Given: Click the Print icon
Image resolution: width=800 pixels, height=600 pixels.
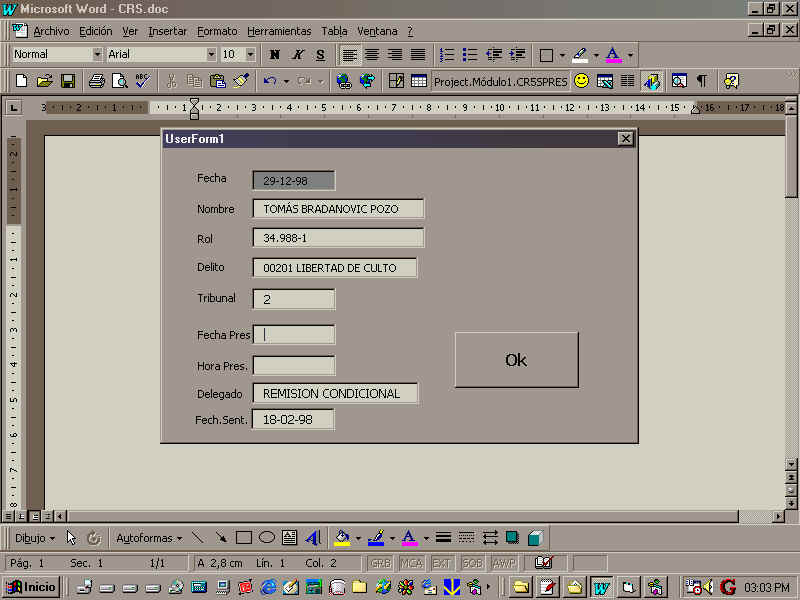Looking at the screenshot, I should pyautogui.click(x=97, y=81).
